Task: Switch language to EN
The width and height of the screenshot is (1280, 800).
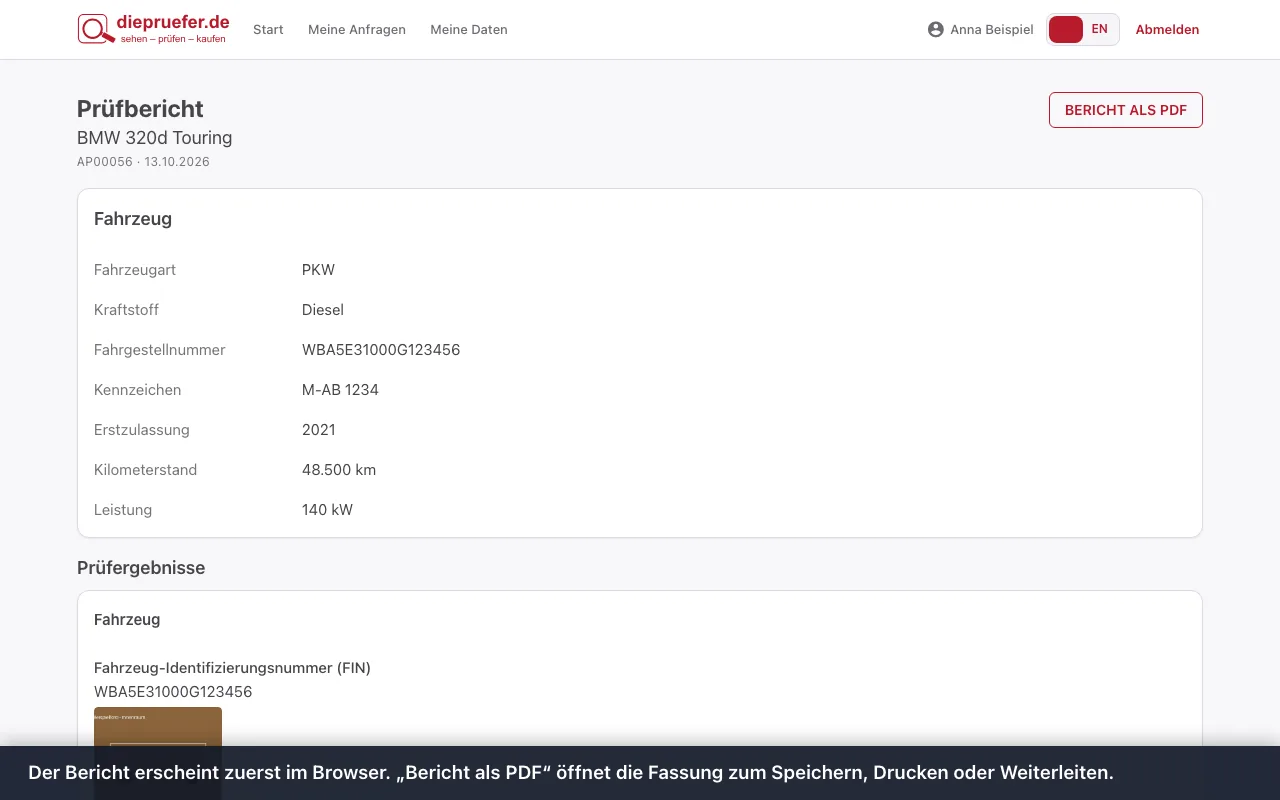Action: (1100, 29)
